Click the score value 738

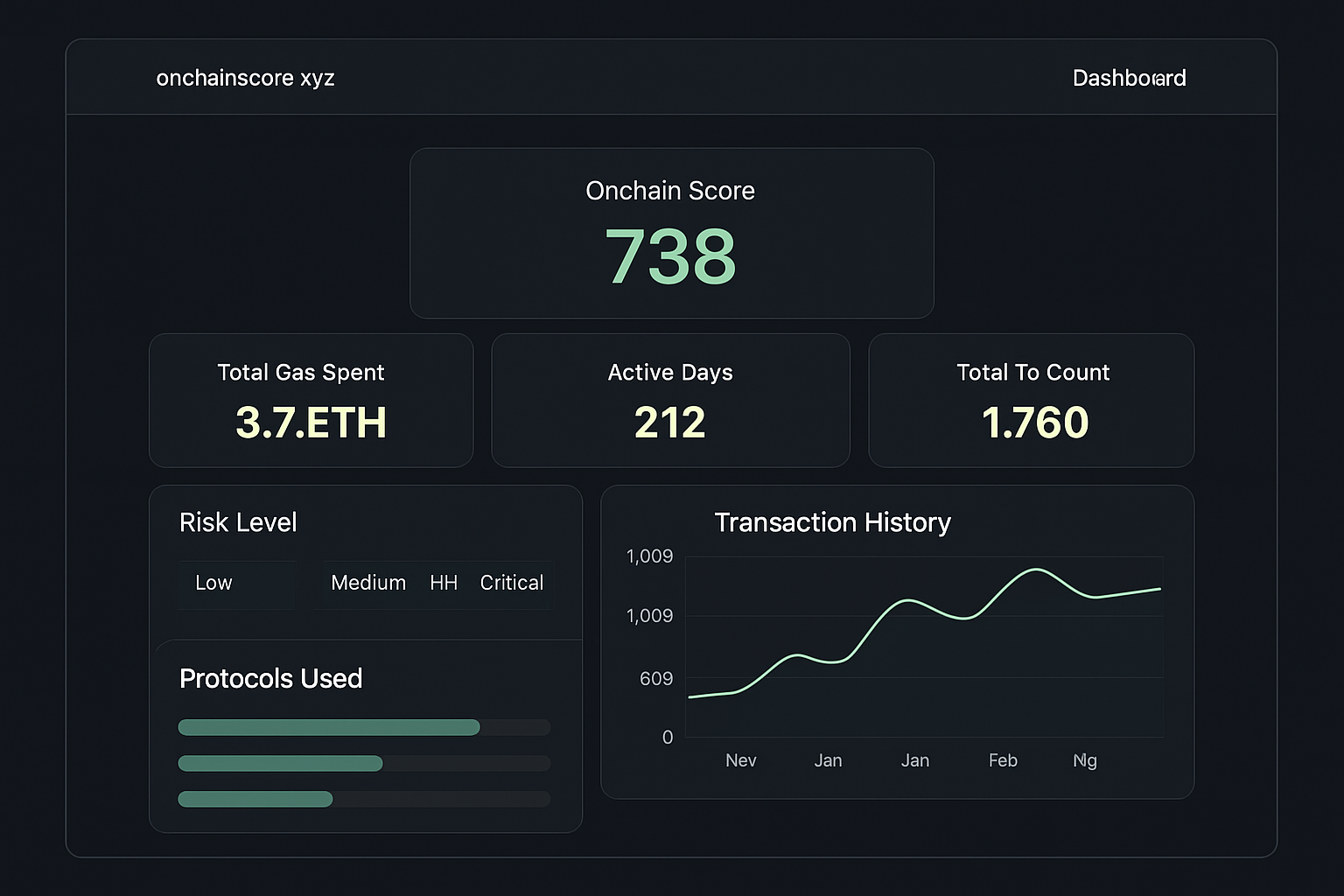(670, 255)
